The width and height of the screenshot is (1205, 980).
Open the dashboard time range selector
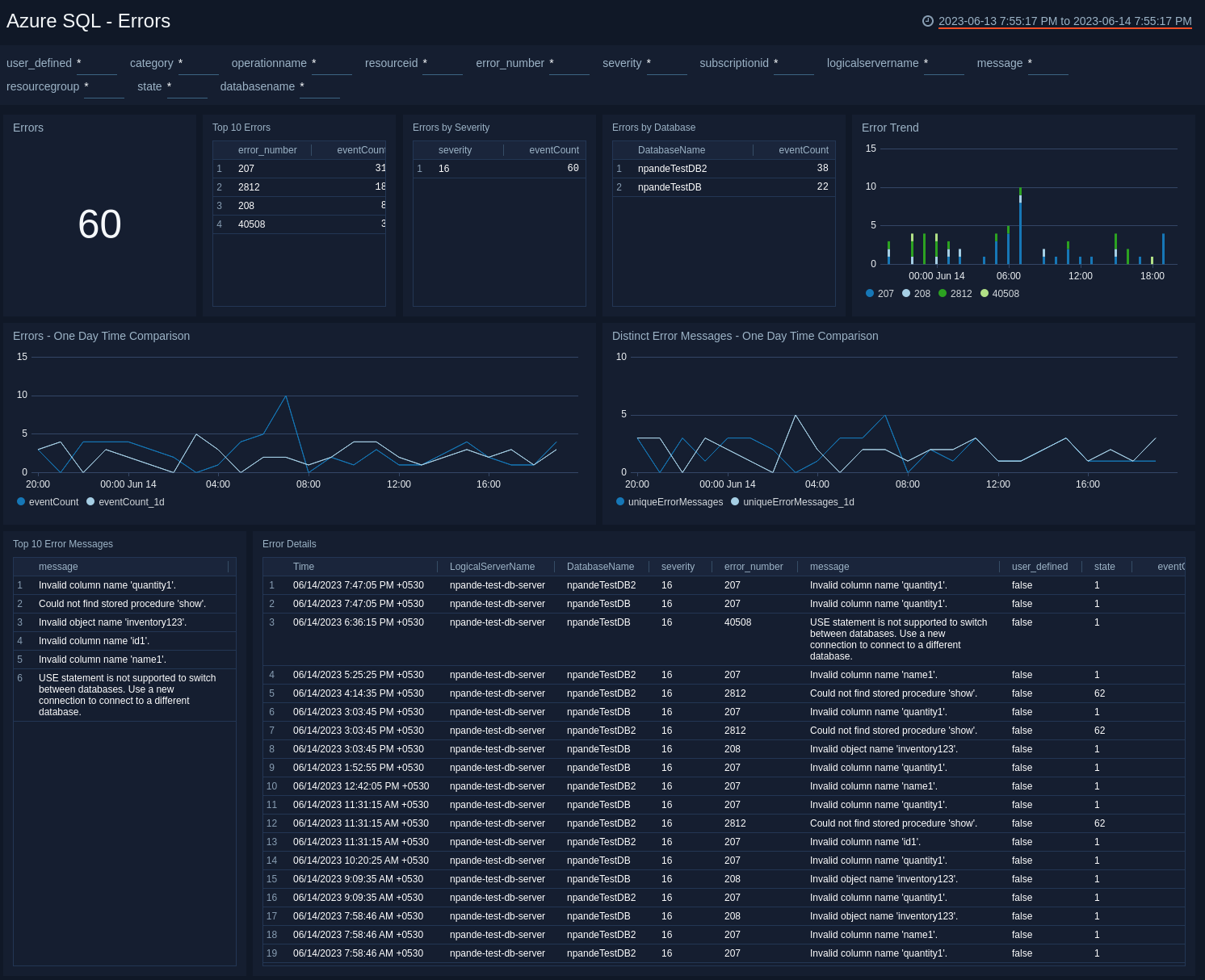coord(1065,21)
